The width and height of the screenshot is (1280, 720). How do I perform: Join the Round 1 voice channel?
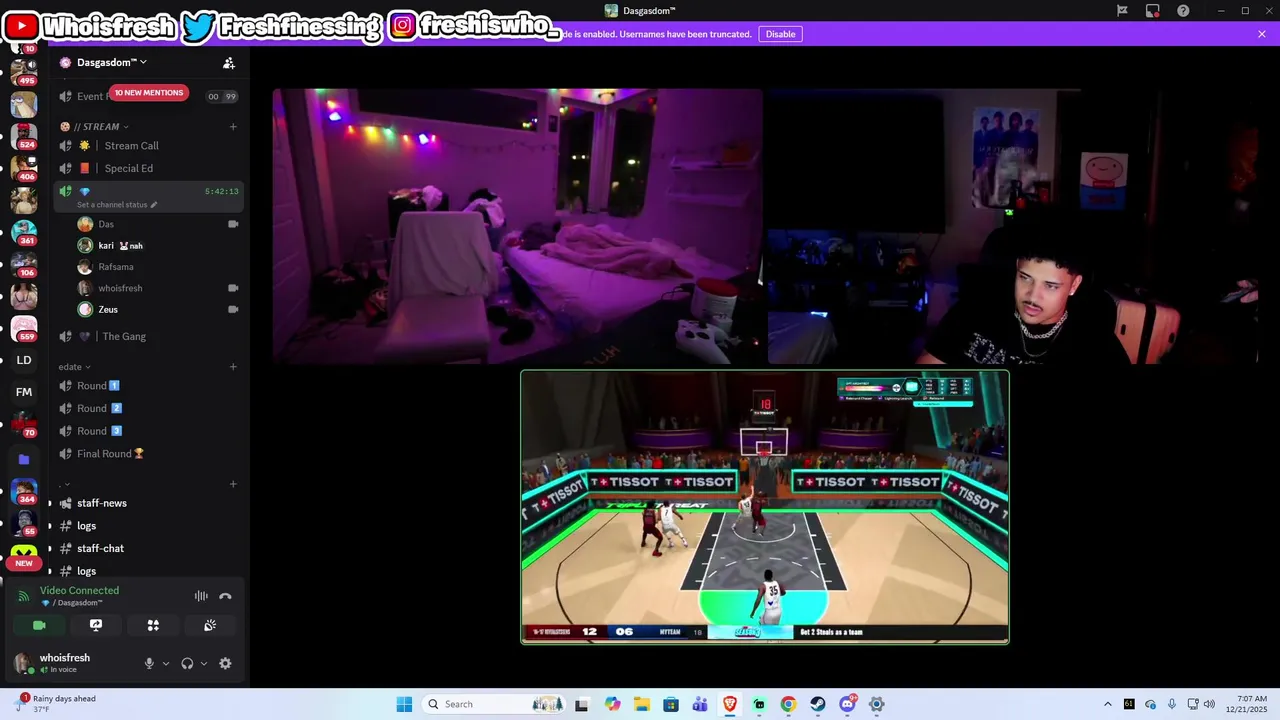[148, 386]
